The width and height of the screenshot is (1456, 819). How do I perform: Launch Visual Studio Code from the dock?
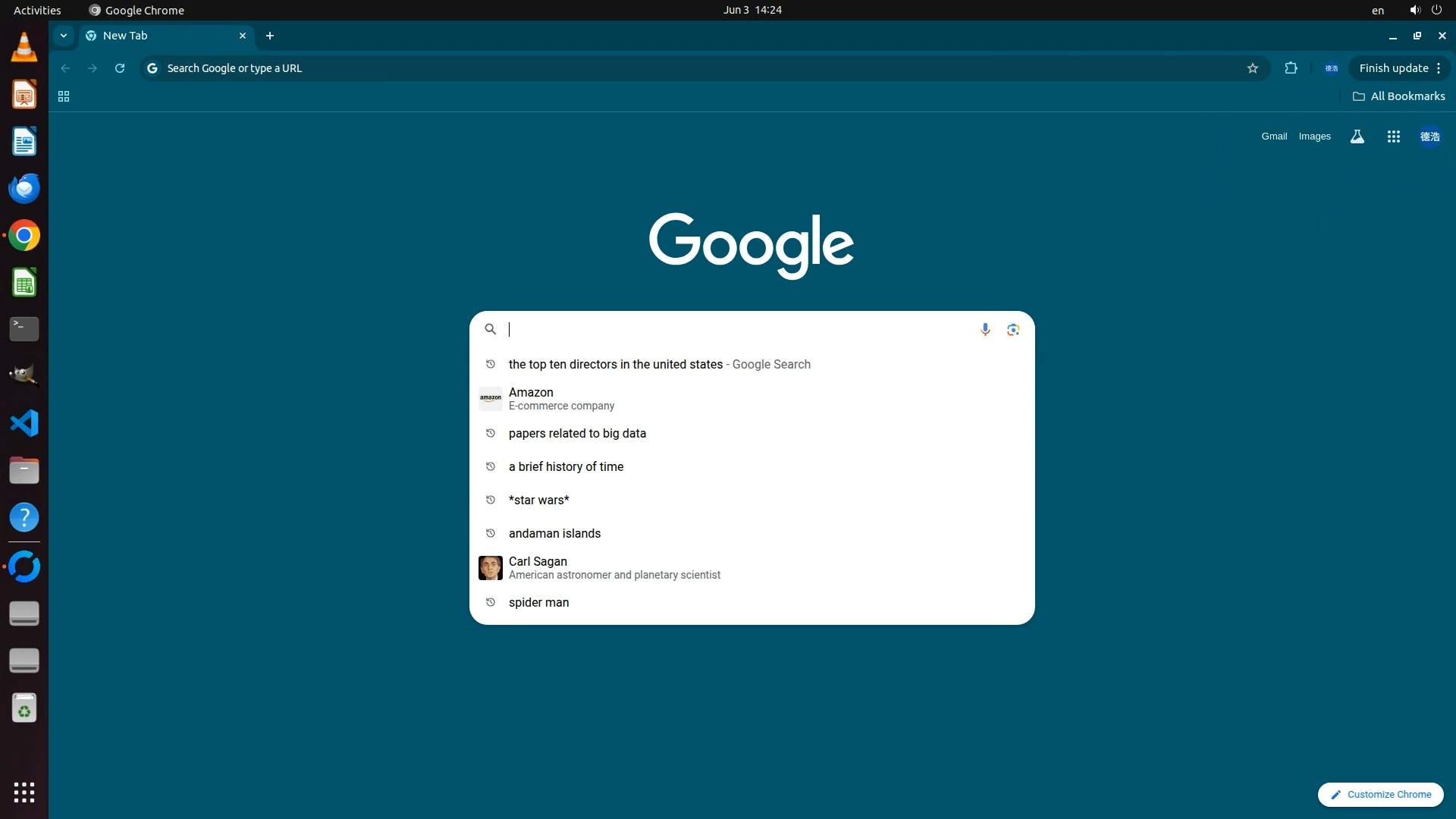click(x=24, y=423)
